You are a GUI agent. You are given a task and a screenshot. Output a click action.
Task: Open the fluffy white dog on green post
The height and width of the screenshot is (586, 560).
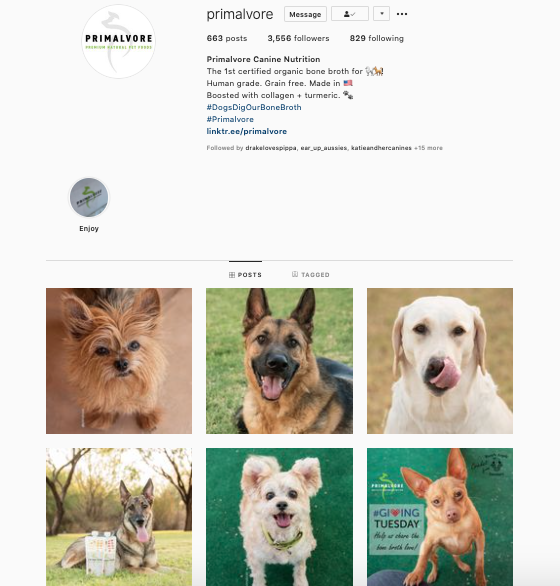coord(279,517)
